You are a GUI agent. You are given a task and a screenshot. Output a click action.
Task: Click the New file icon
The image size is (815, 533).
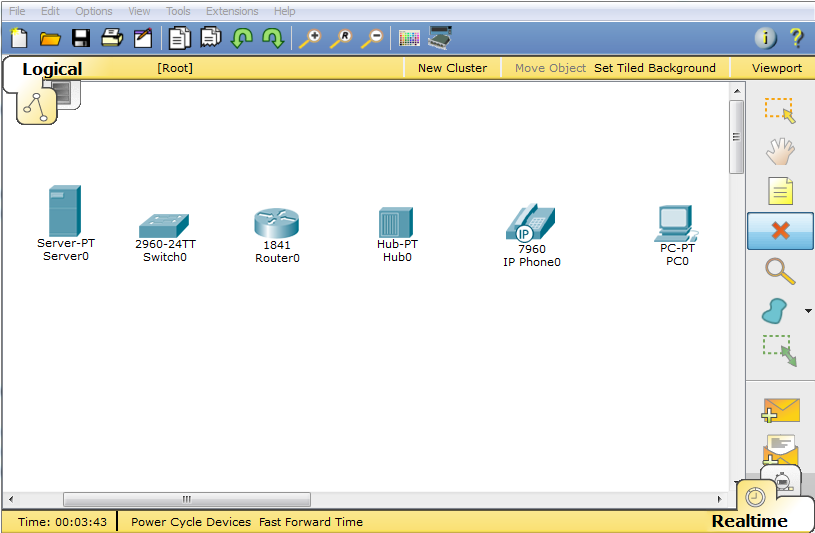[x=19, y=38]
